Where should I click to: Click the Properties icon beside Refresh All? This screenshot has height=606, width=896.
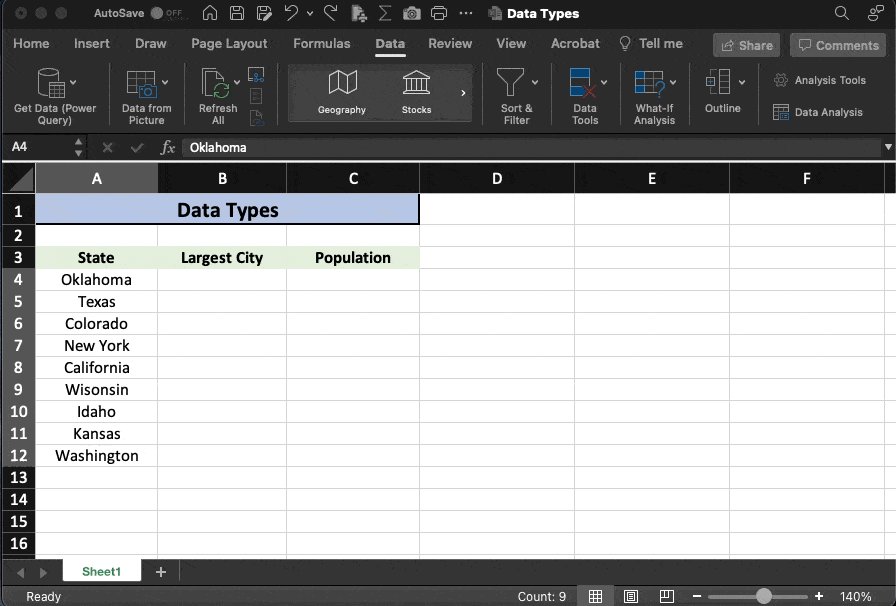pos(256,96)
